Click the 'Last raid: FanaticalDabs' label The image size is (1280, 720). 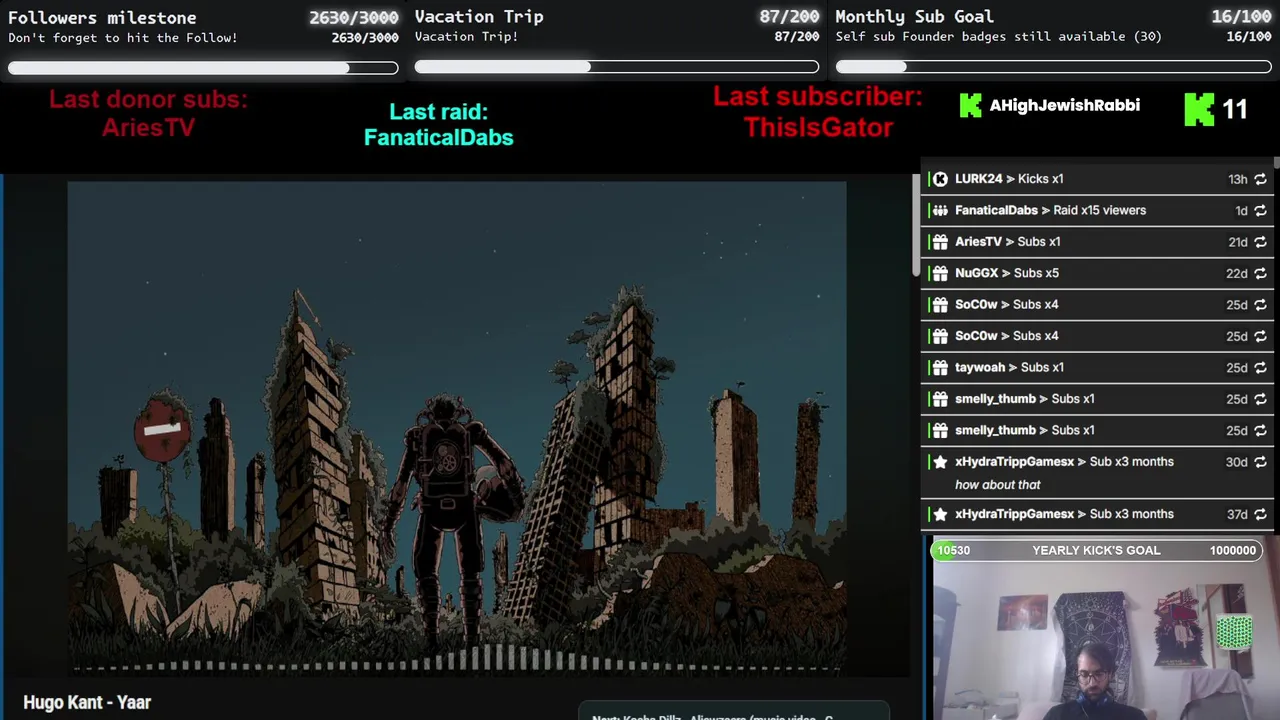pos(438,124)
